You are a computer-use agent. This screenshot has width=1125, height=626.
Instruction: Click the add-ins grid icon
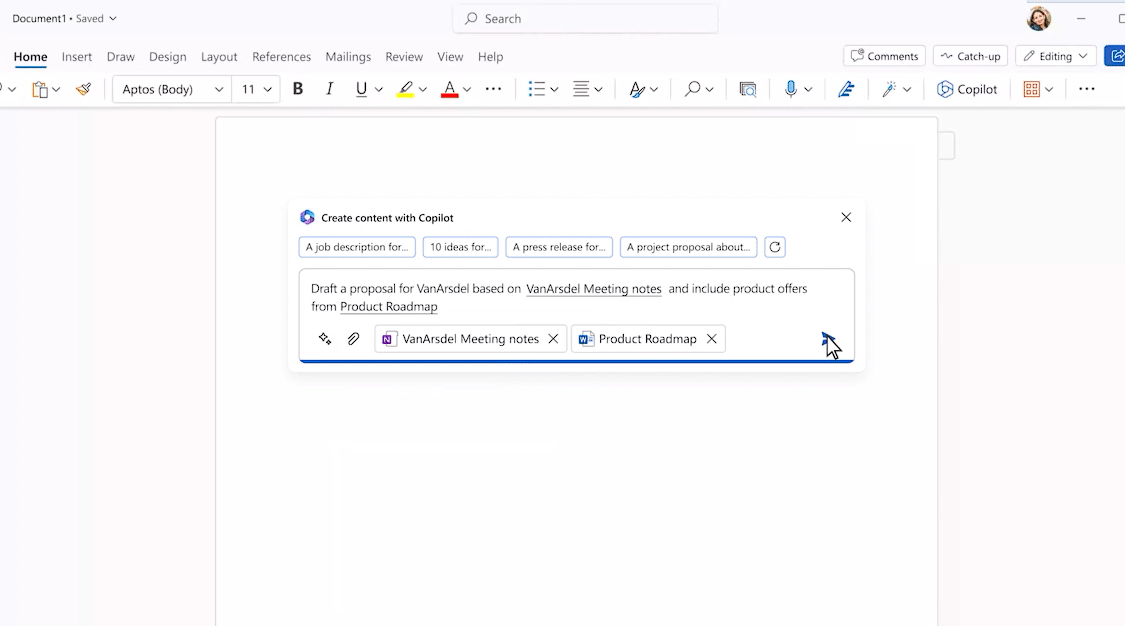(1032, 89)
